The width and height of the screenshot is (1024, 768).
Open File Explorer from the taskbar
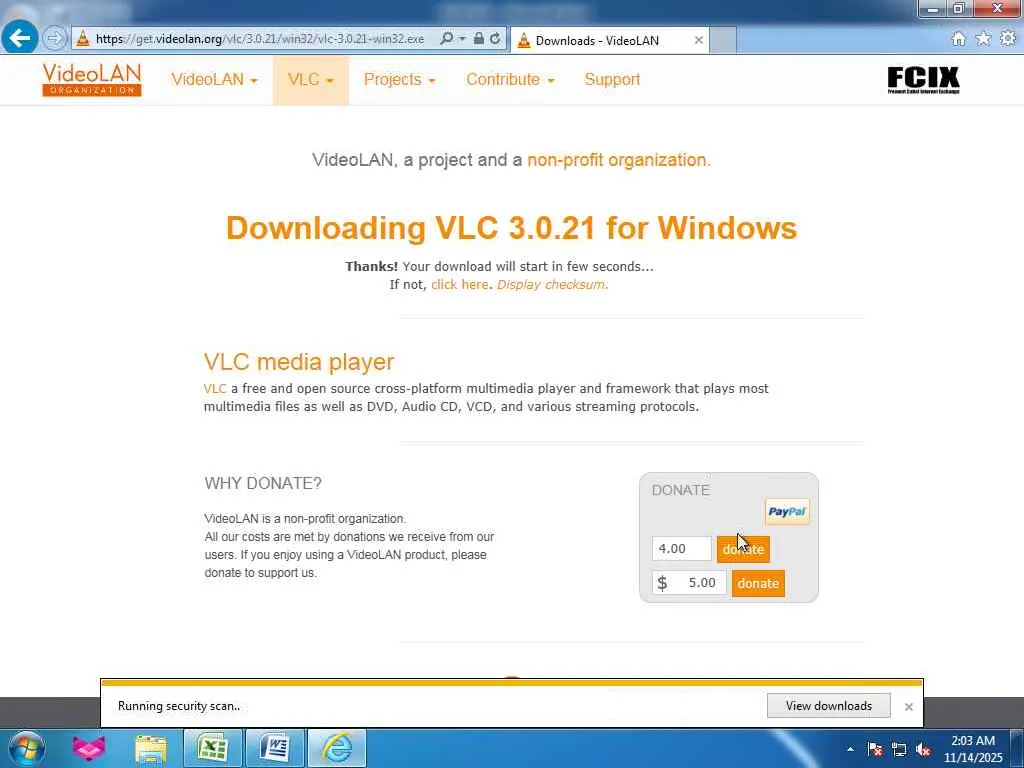[151, 748]
